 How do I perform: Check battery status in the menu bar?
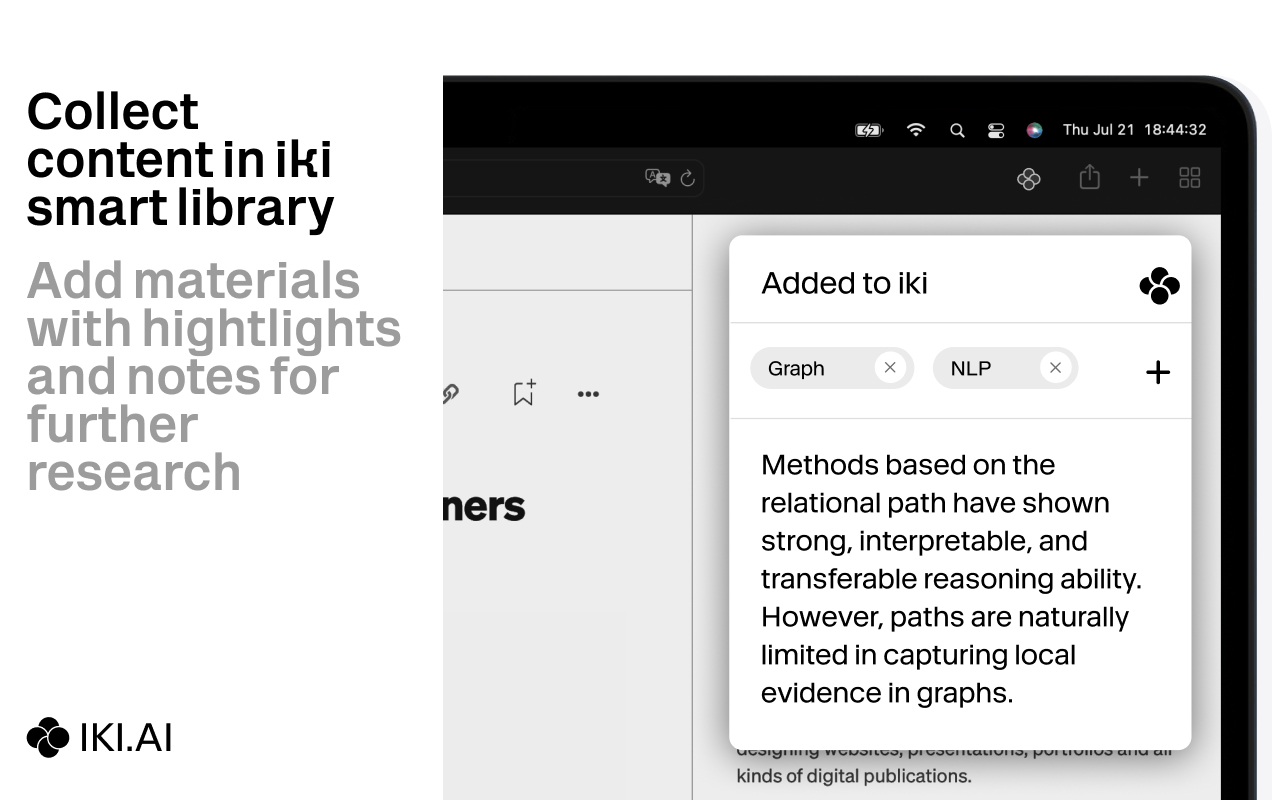click(869, 130)
